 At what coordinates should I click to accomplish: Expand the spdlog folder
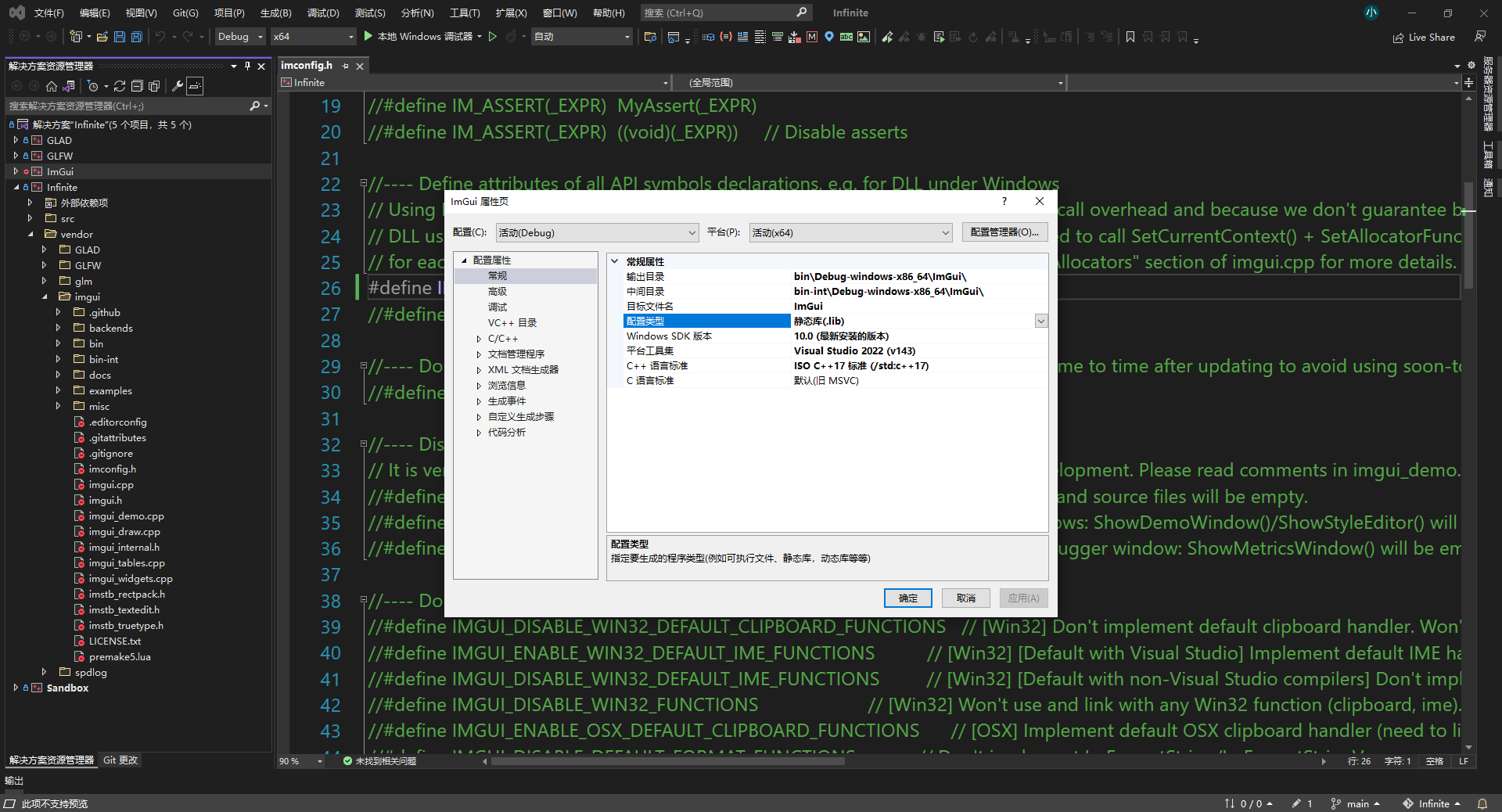45,672
